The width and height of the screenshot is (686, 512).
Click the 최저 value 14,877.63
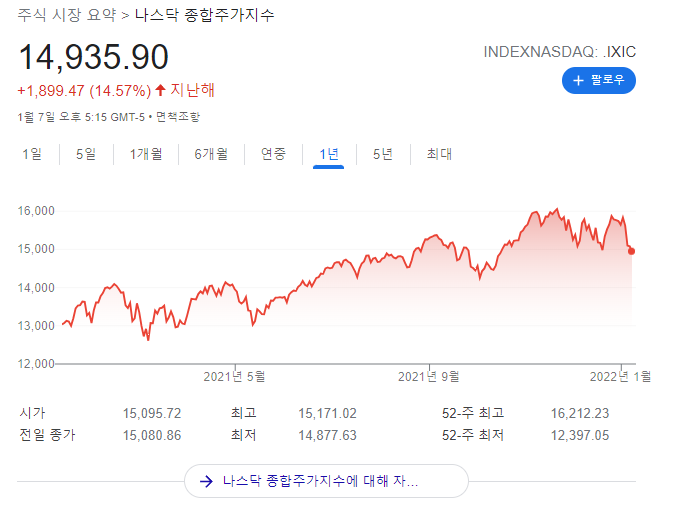pyautogui.click(x=327, y=435)
